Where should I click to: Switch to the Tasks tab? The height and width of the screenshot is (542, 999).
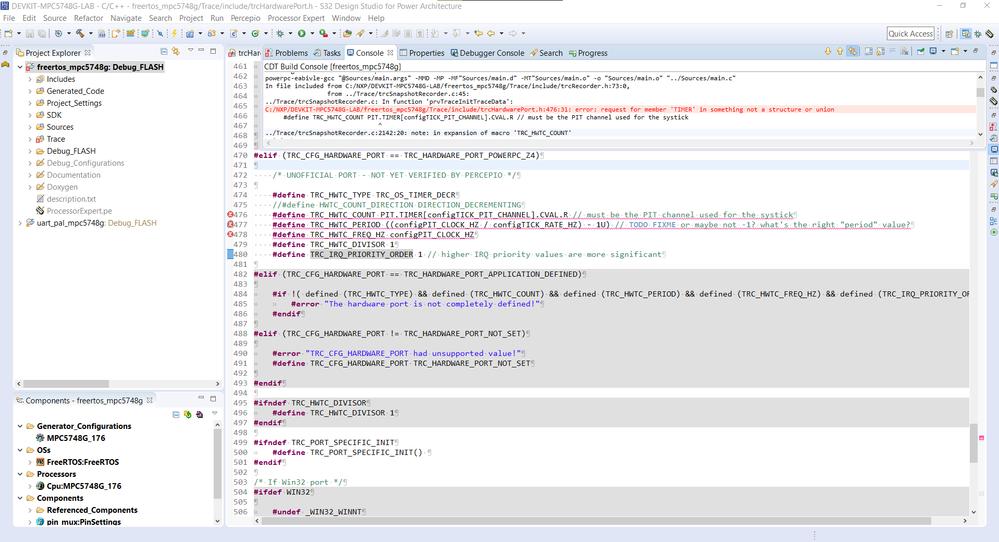(327, 53)
